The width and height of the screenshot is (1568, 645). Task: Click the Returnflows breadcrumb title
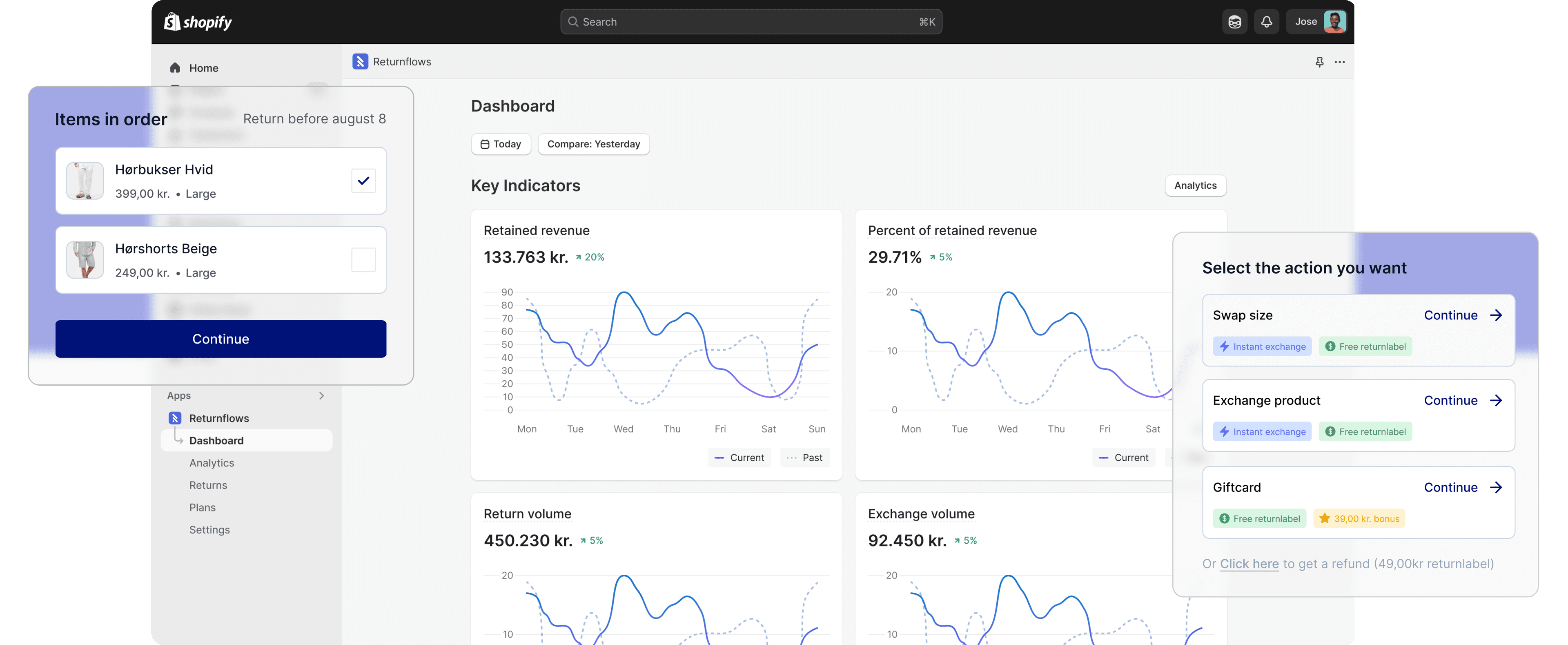(x=402, y=62)
